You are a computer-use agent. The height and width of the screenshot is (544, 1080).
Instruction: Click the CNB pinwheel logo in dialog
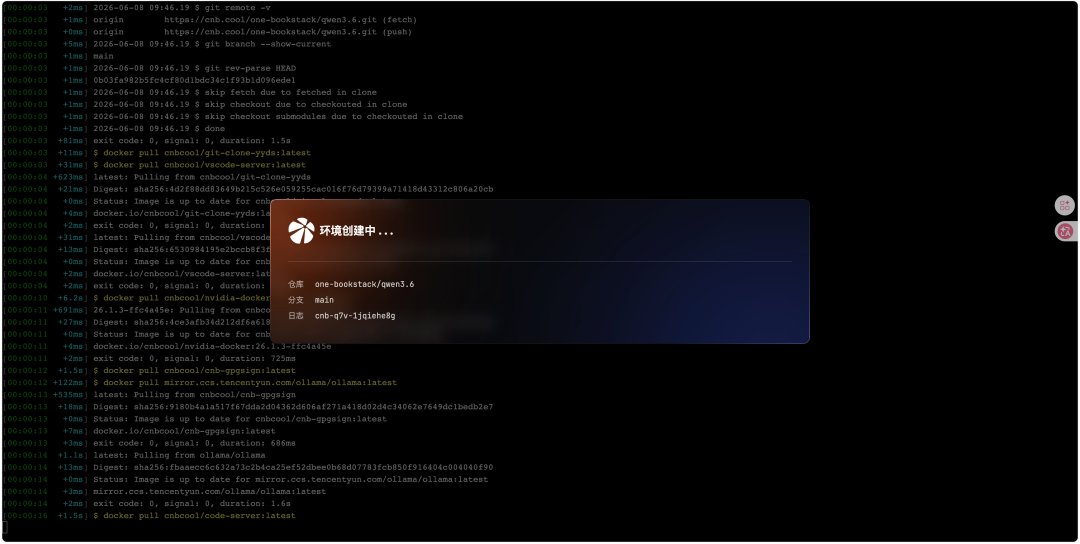point(301,231)
